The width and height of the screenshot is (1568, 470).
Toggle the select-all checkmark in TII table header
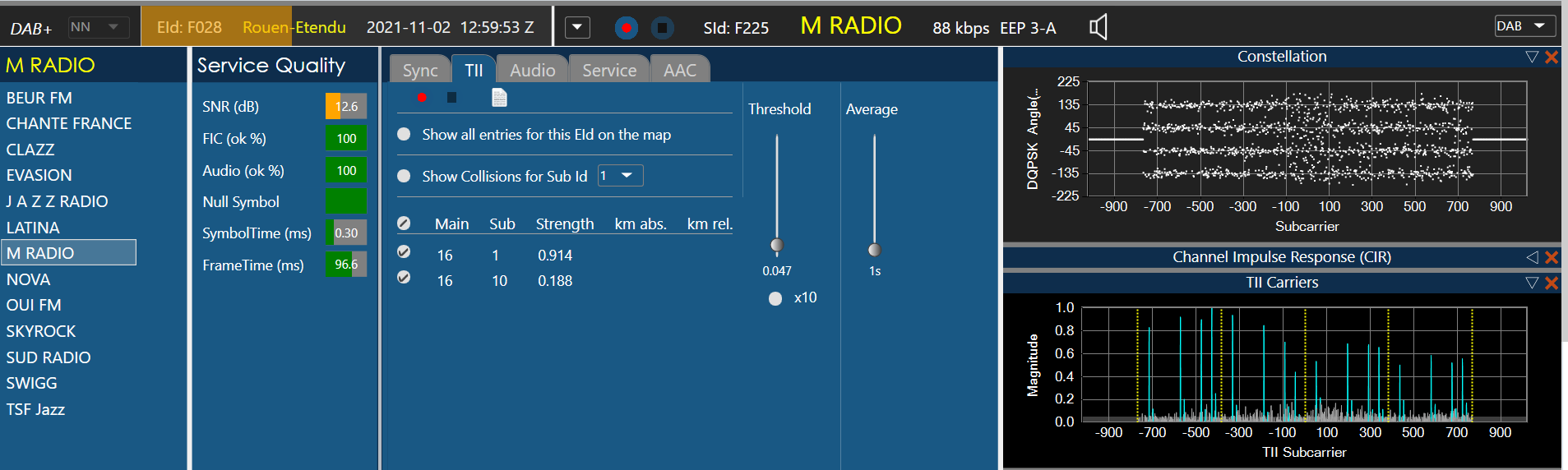point(404,223)
